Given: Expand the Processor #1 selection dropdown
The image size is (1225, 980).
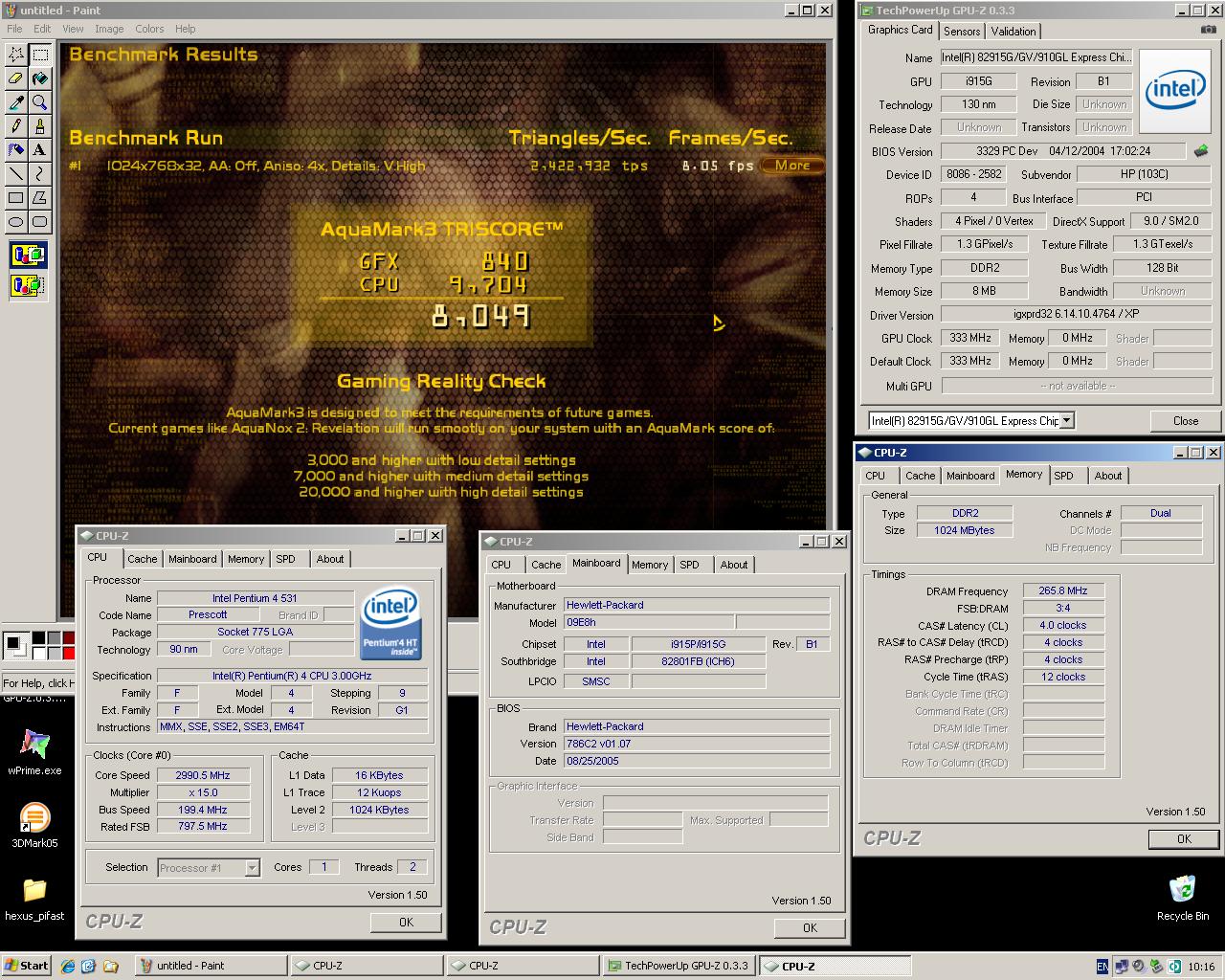Looking at the screenshot, I should pyautogui.click(x=252, y=867).
